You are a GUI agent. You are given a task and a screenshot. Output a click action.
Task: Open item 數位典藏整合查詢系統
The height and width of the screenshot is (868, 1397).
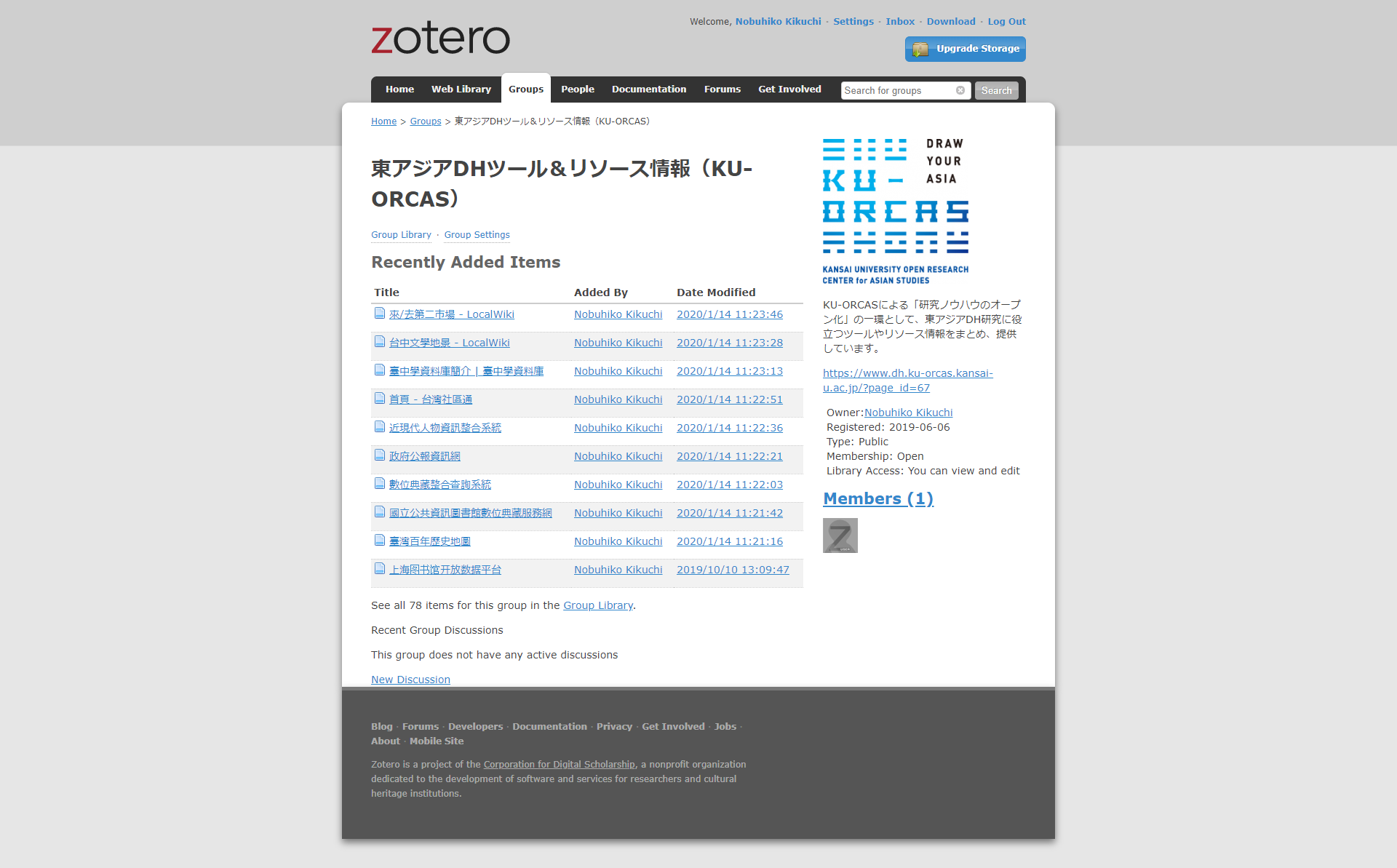pos(439,485)
